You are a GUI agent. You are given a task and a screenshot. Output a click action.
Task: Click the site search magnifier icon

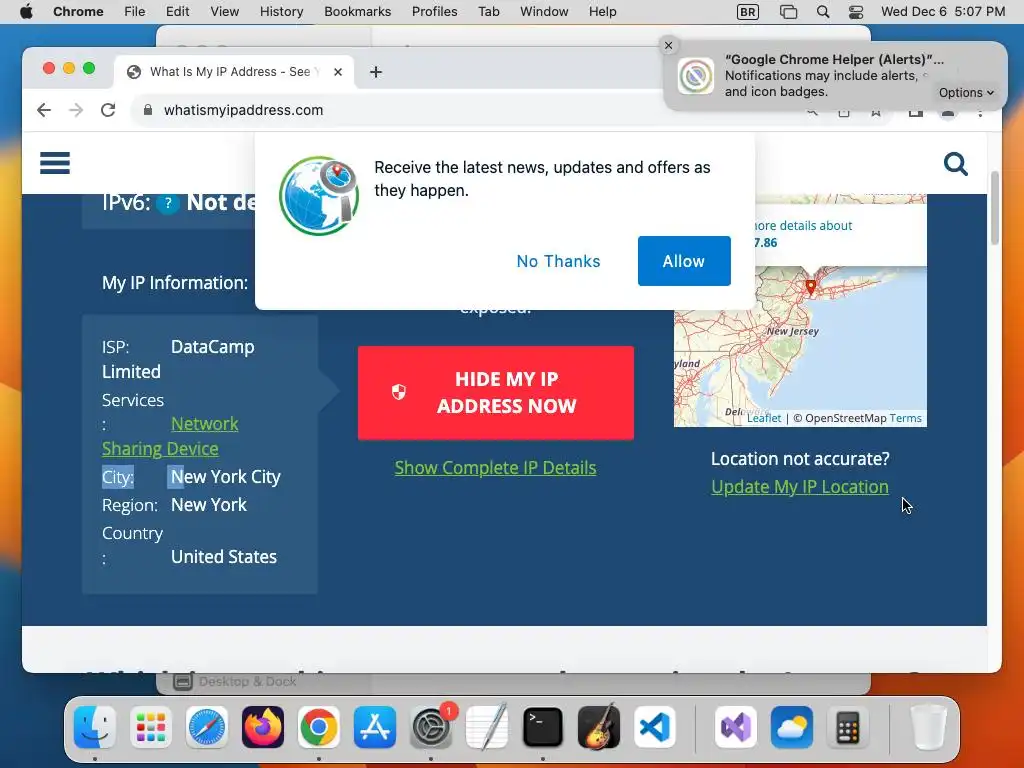pyautogui.click(x=955, y=164)
